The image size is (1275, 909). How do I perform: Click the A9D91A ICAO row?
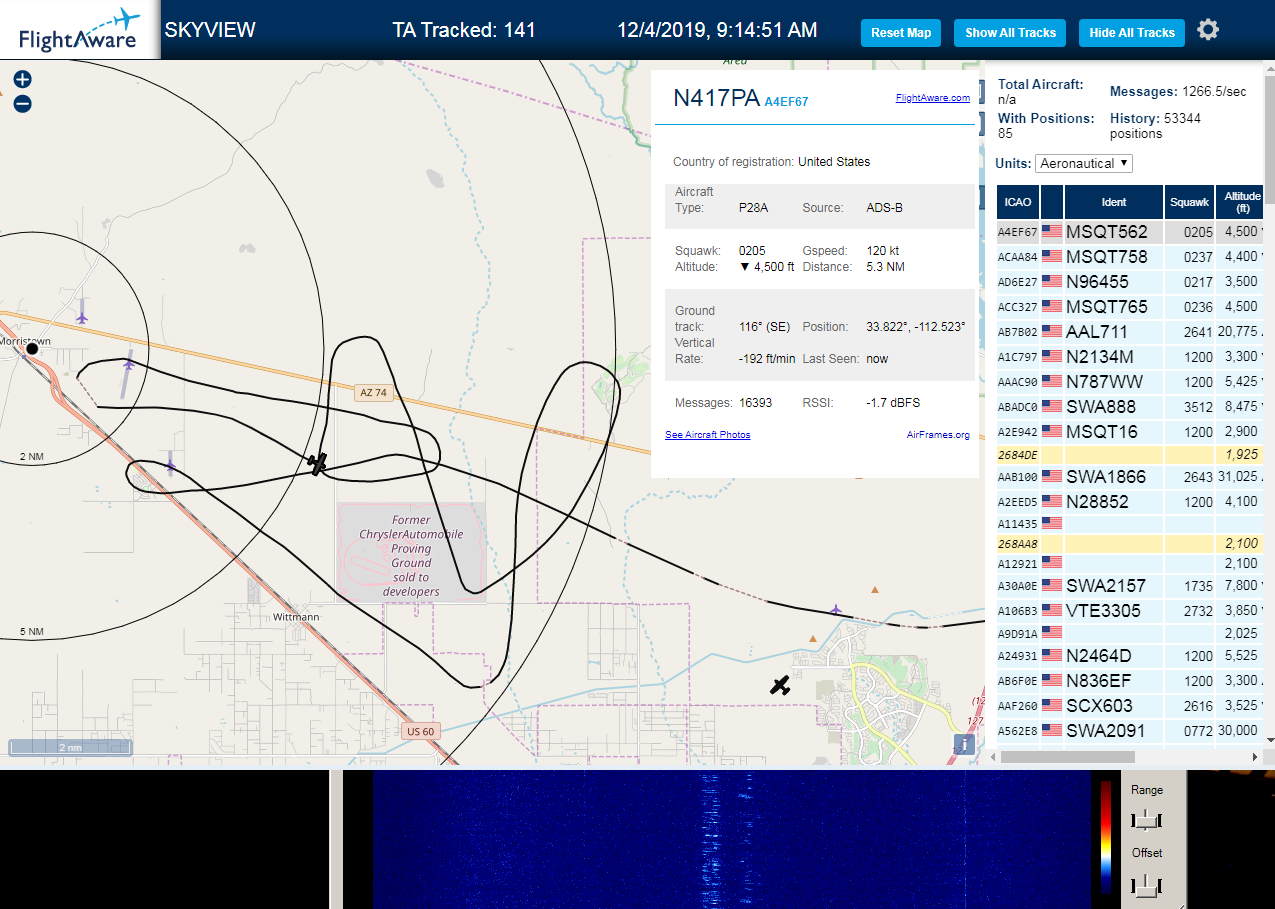1130,633
